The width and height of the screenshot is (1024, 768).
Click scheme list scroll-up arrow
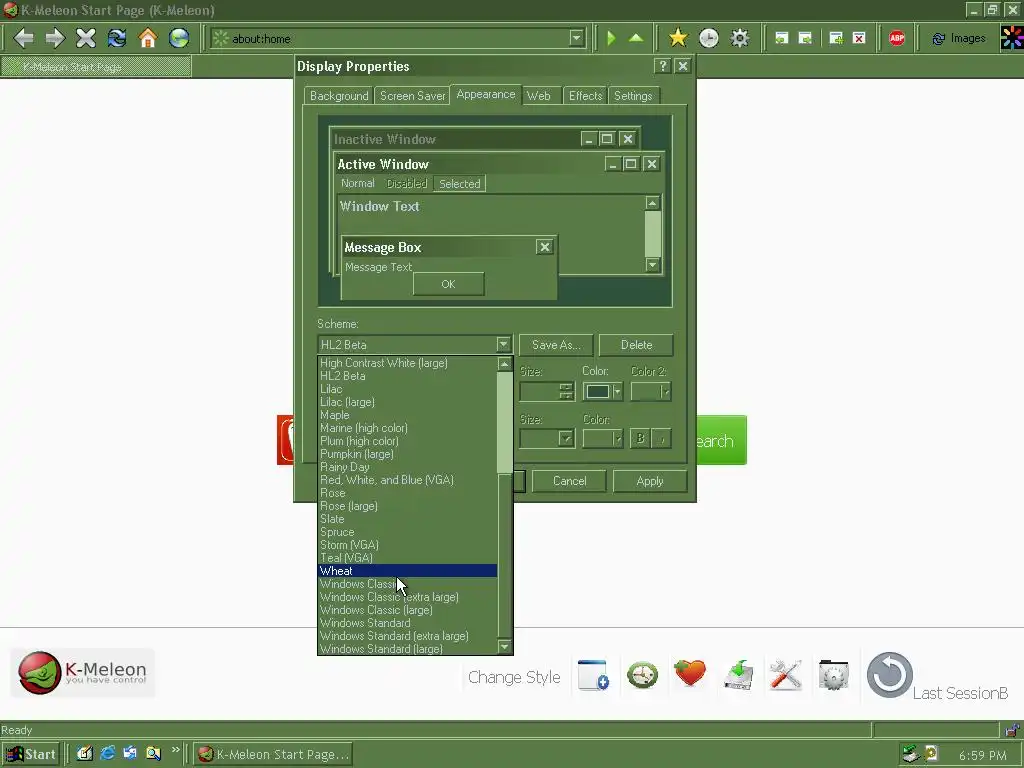pyautogui.click(x=504, y=364)
